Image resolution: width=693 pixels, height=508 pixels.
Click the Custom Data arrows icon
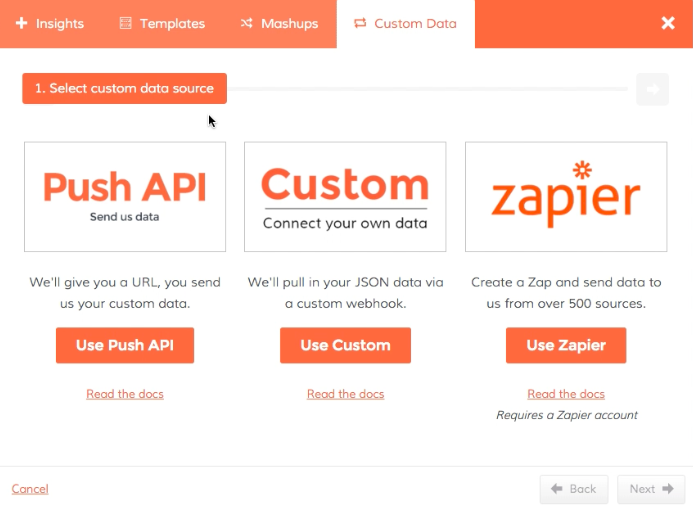[x=360, y=23]
